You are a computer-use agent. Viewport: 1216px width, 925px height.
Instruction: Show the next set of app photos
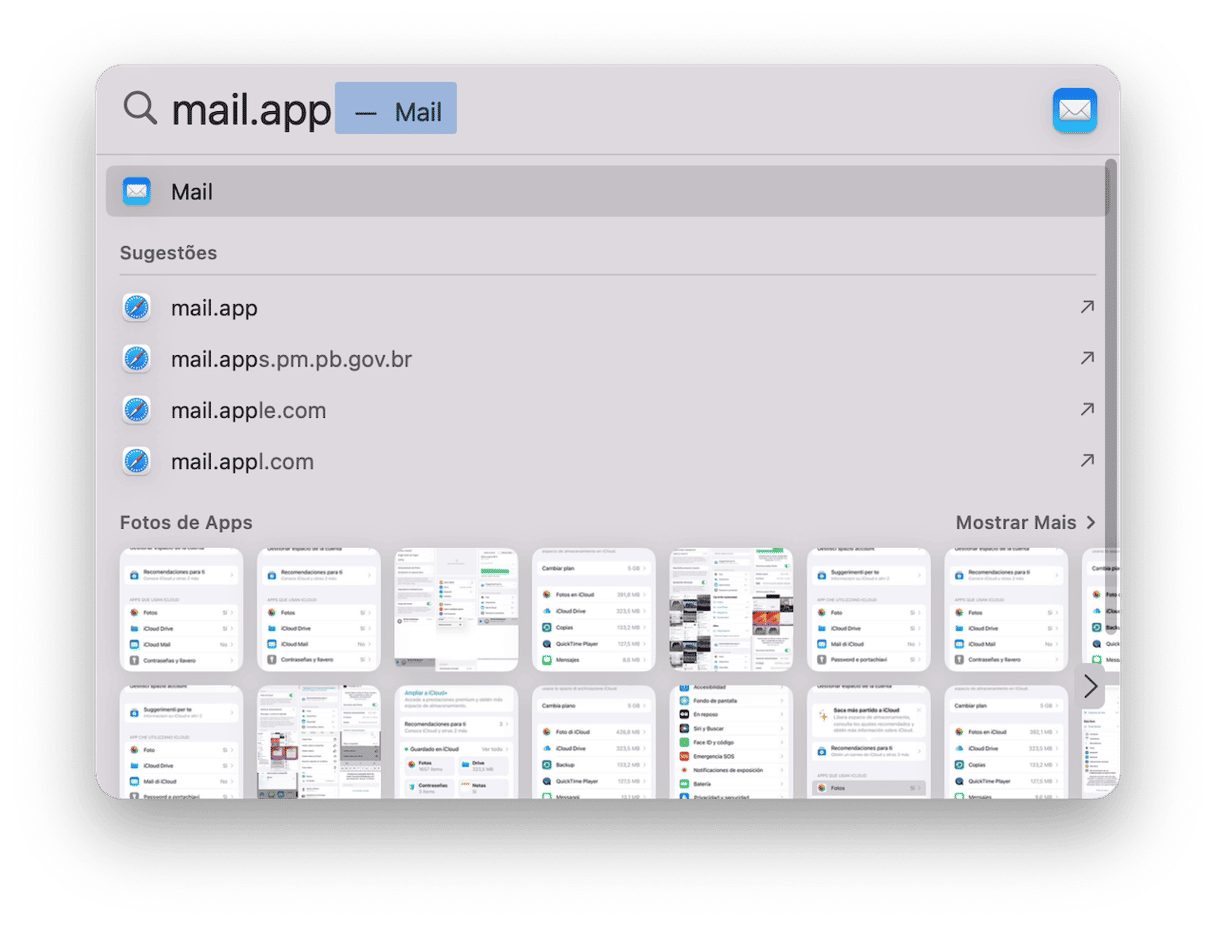pyautogui.click(x=1091, y=686)
